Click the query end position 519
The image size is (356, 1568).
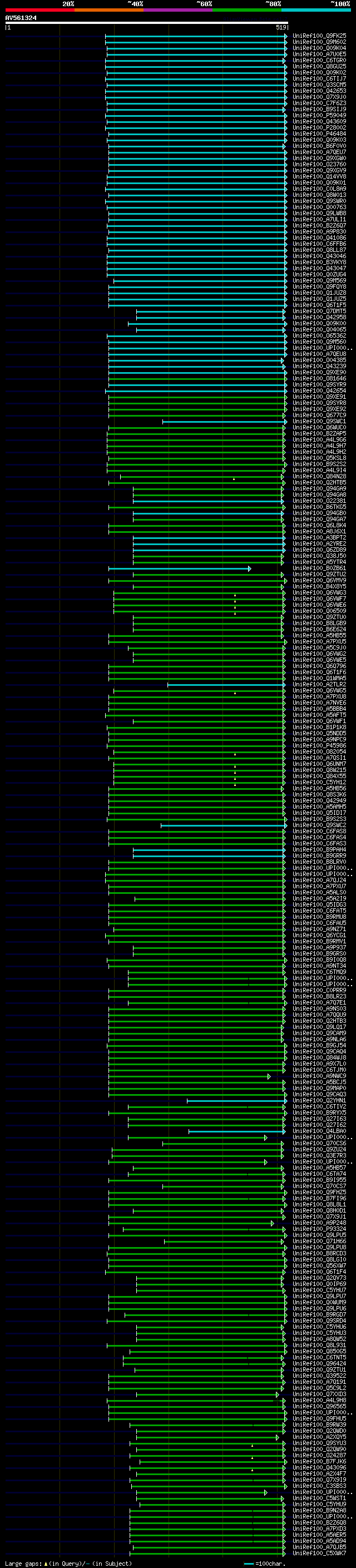[280, 27]
